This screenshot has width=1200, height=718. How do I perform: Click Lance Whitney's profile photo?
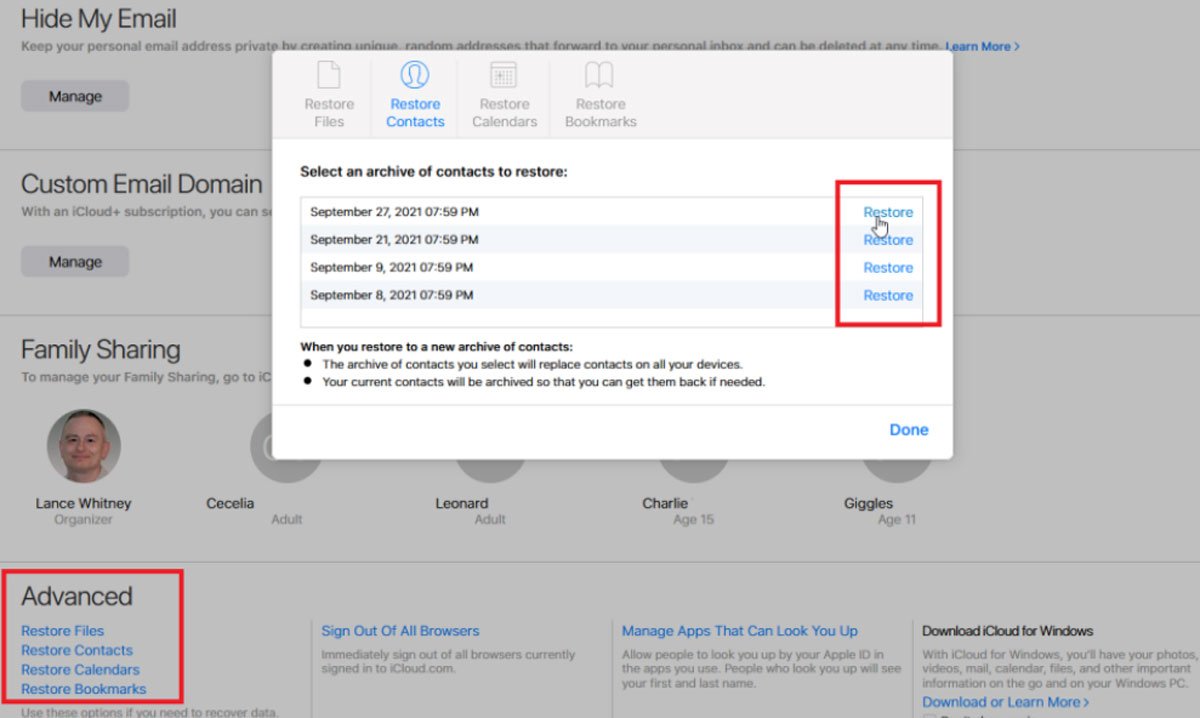(84, 446)
